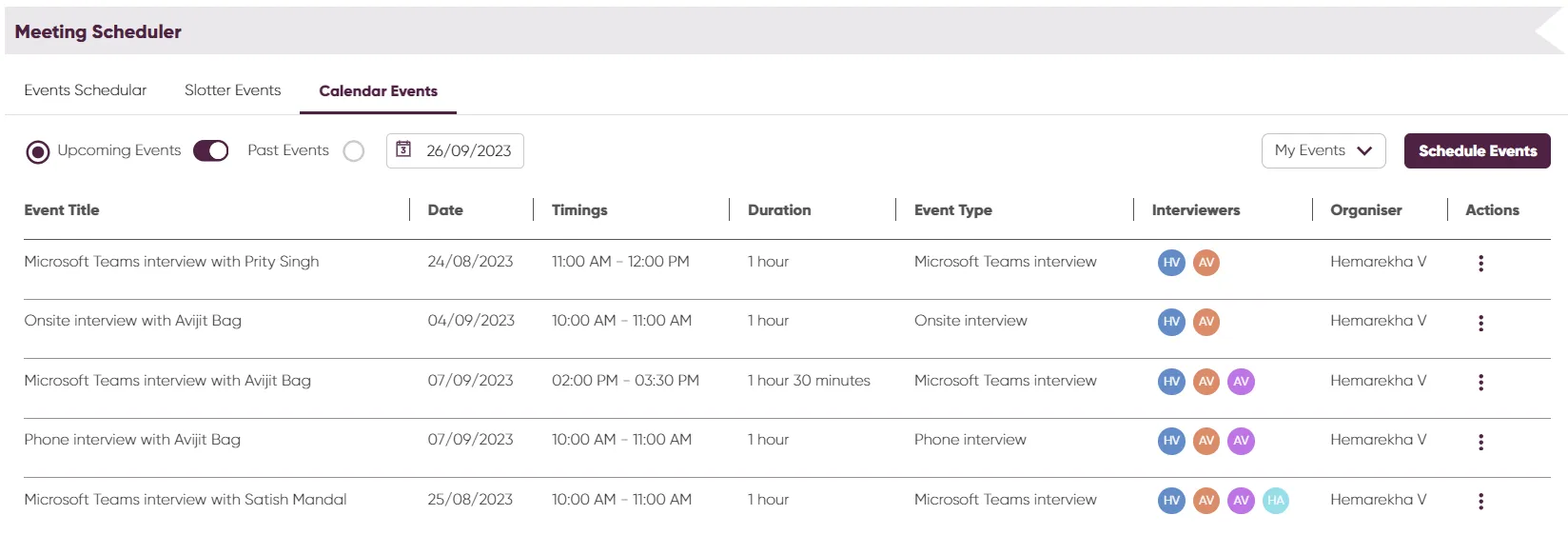Open 'Onsite interview with Avijit Bag' title
The height and width of the screenshot is (535, 1568).
pos(133,321)
